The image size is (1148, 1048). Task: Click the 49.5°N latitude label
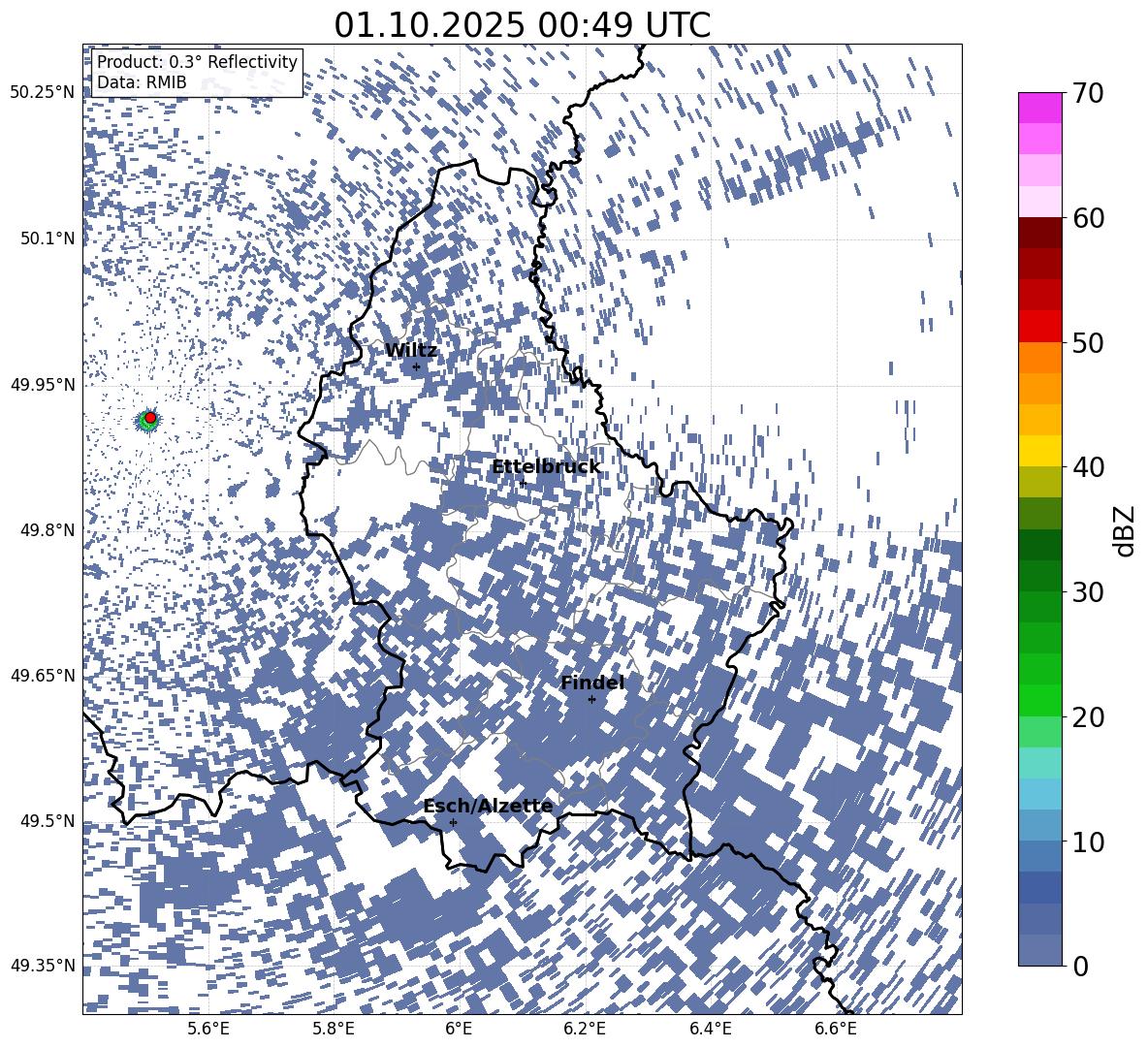tap(48, 820)
